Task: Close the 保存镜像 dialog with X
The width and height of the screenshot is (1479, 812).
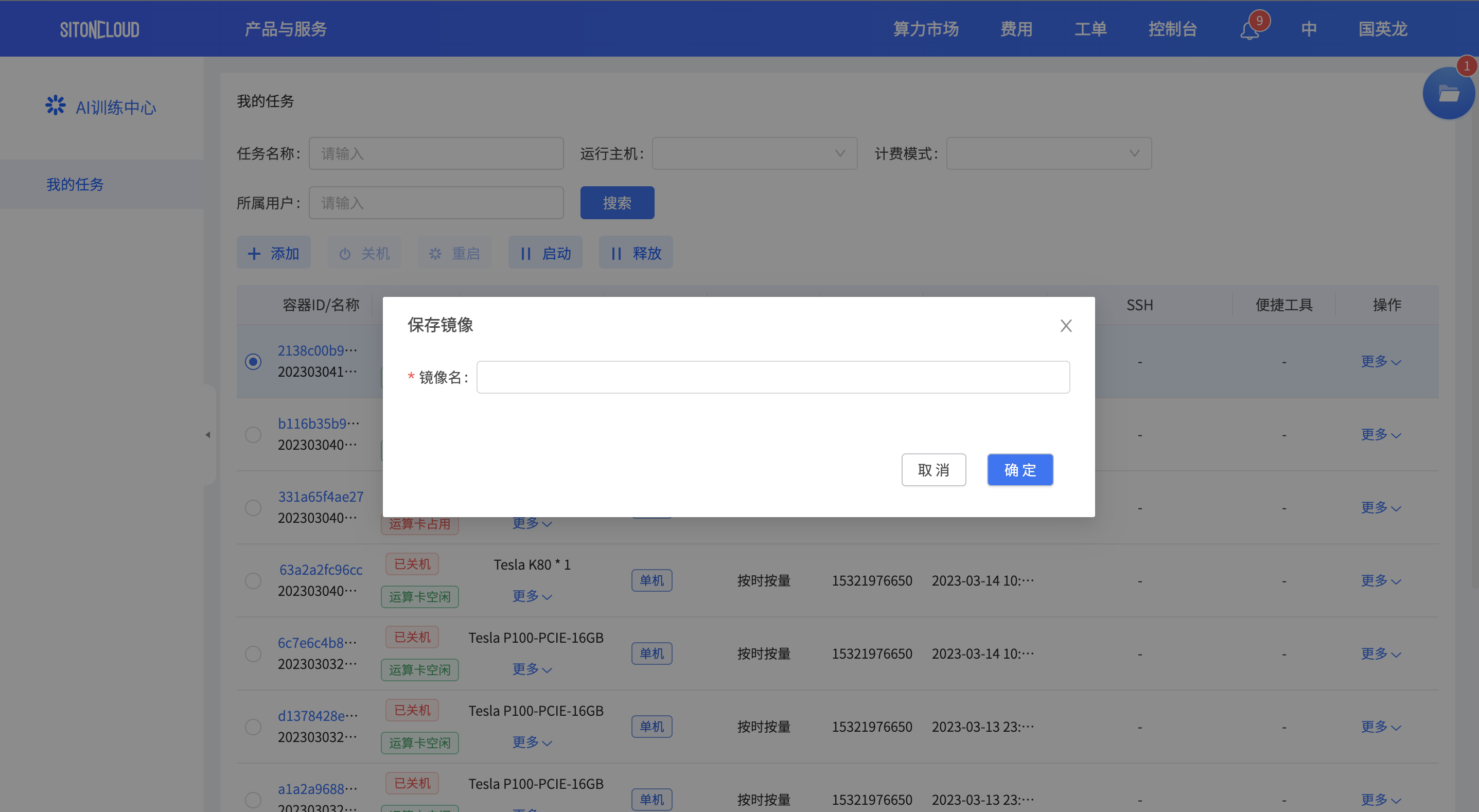Action: tap(1066, 326)
